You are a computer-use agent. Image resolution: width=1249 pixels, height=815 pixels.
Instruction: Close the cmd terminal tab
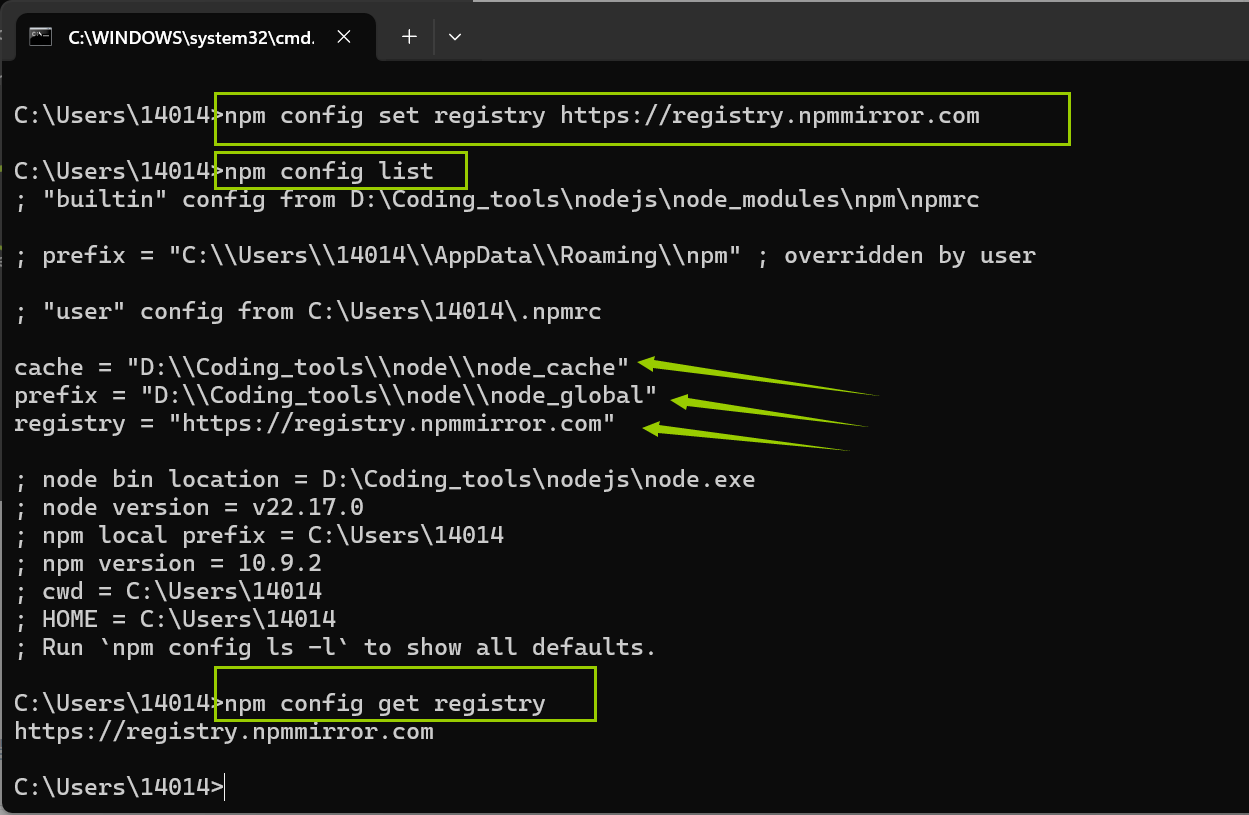coord(343,37)
